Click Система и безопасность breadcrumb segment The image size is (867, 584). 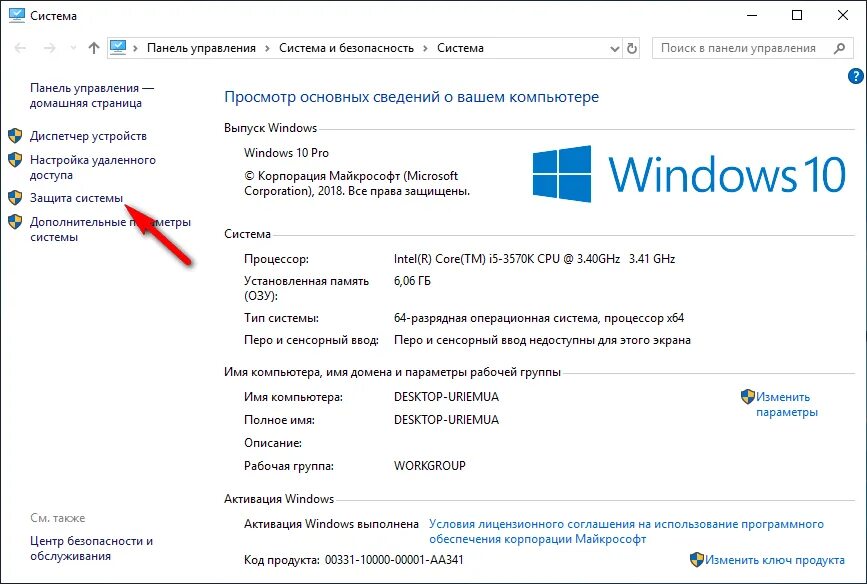tap(346, 48)
